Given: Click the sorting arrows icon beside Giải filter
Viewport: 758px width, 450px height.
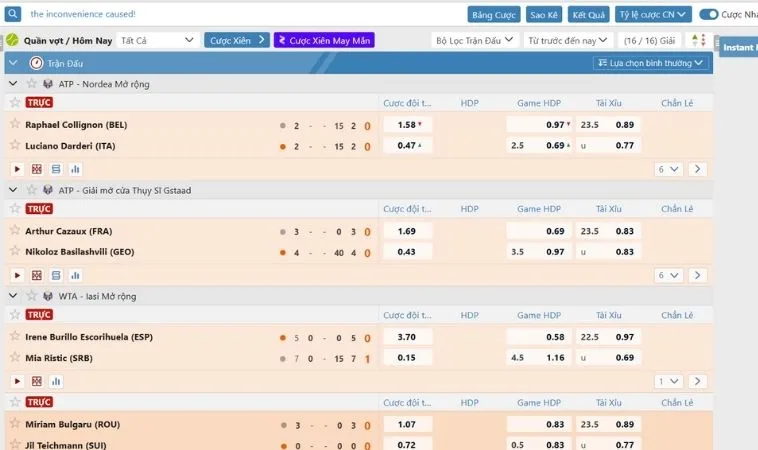Looking at the screenshot, I should (699, 40).
